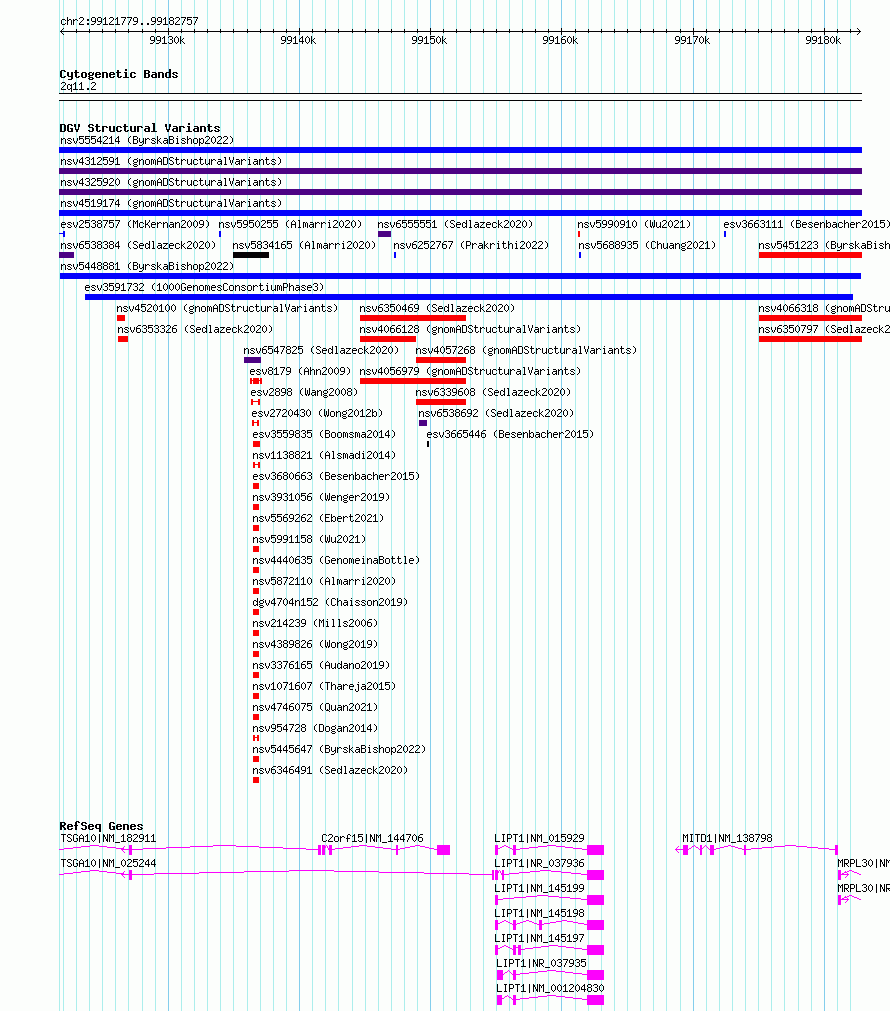This screenshot has width=890, height=1011.
Task: Click the nsv5554214 (ByrskaBishop2022) variant label
Action: 147,140
